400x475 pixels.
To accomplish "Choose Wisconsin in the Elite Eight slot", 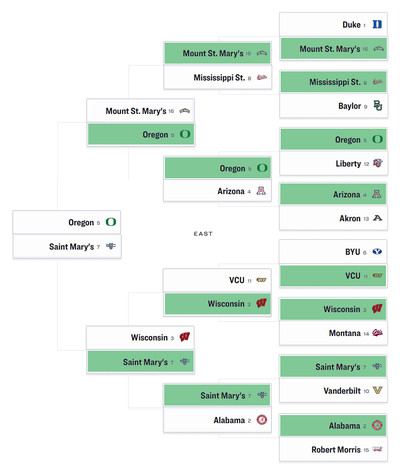I will [140, 337].
